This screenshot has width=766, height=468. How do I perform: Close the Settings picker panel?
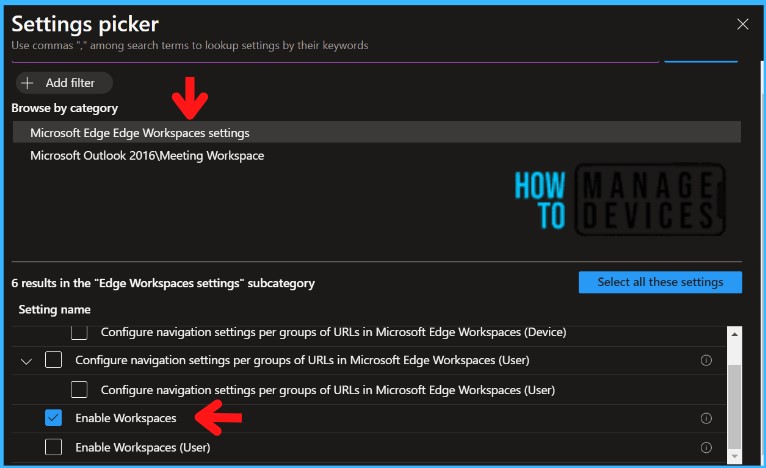743,24
